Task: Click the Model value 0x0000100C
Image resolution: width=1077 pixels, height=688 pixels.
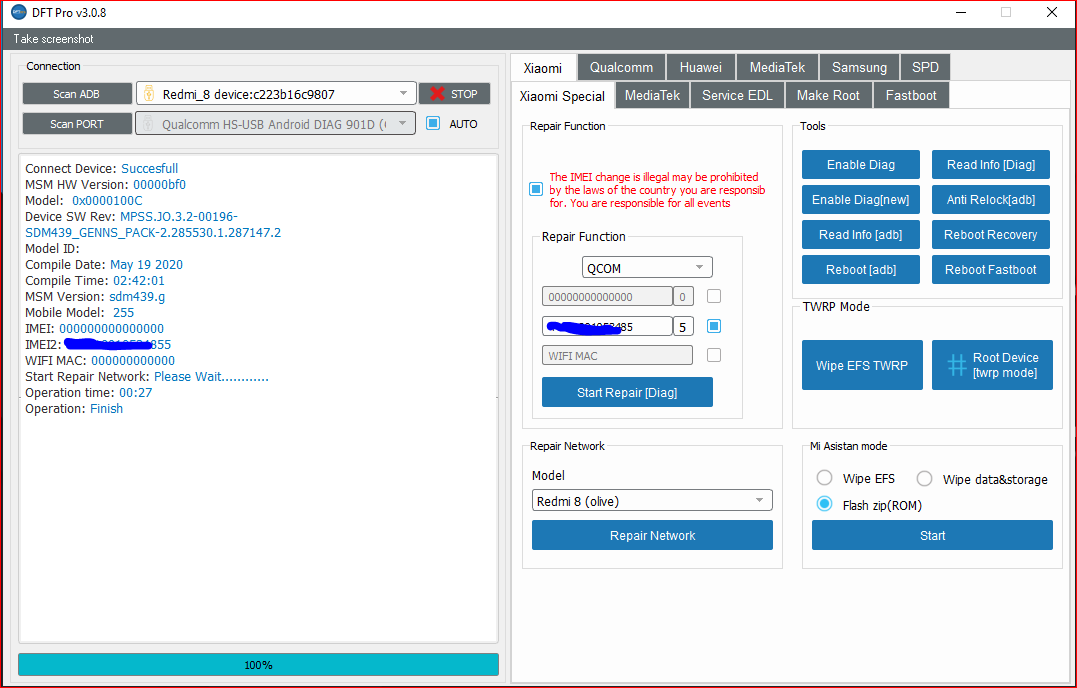Action: pyautogui.click(x=107, y=200)
